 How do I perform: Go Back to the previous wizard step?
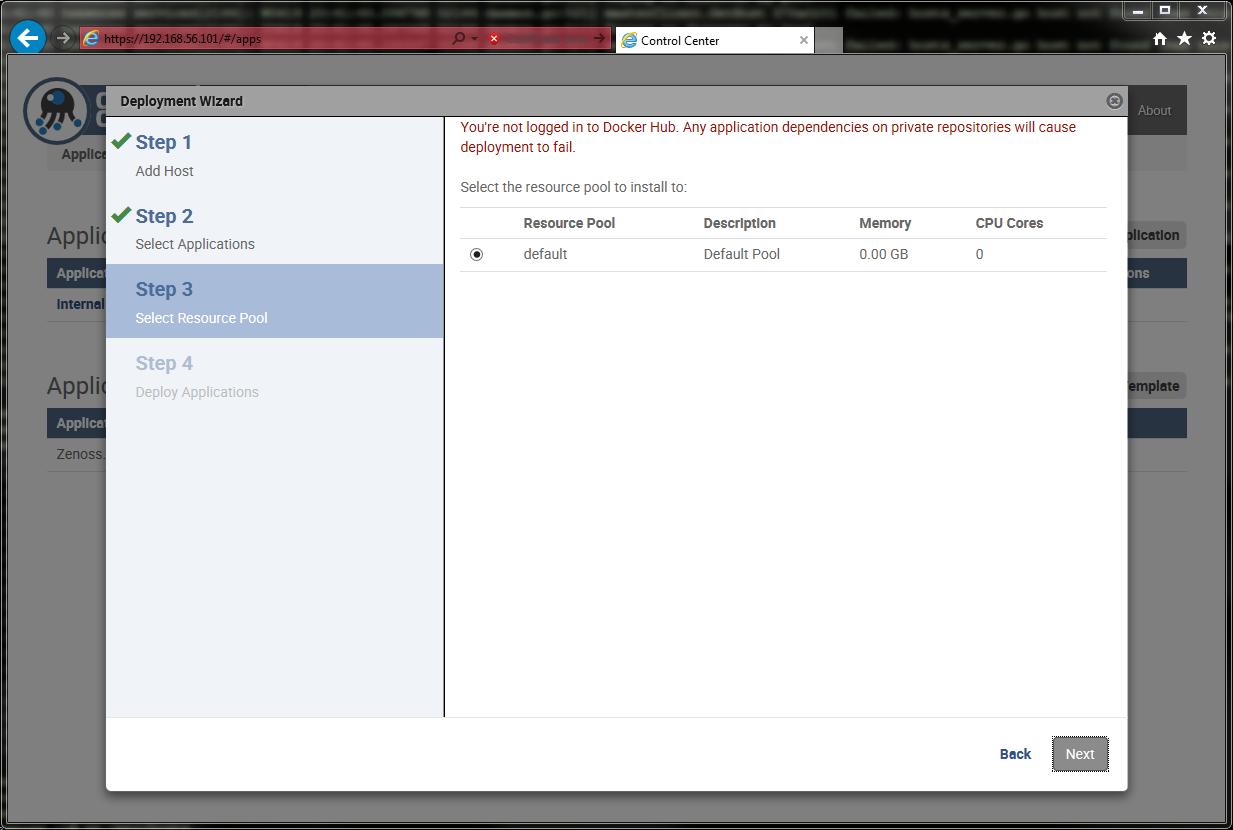tap(1015, 754)
